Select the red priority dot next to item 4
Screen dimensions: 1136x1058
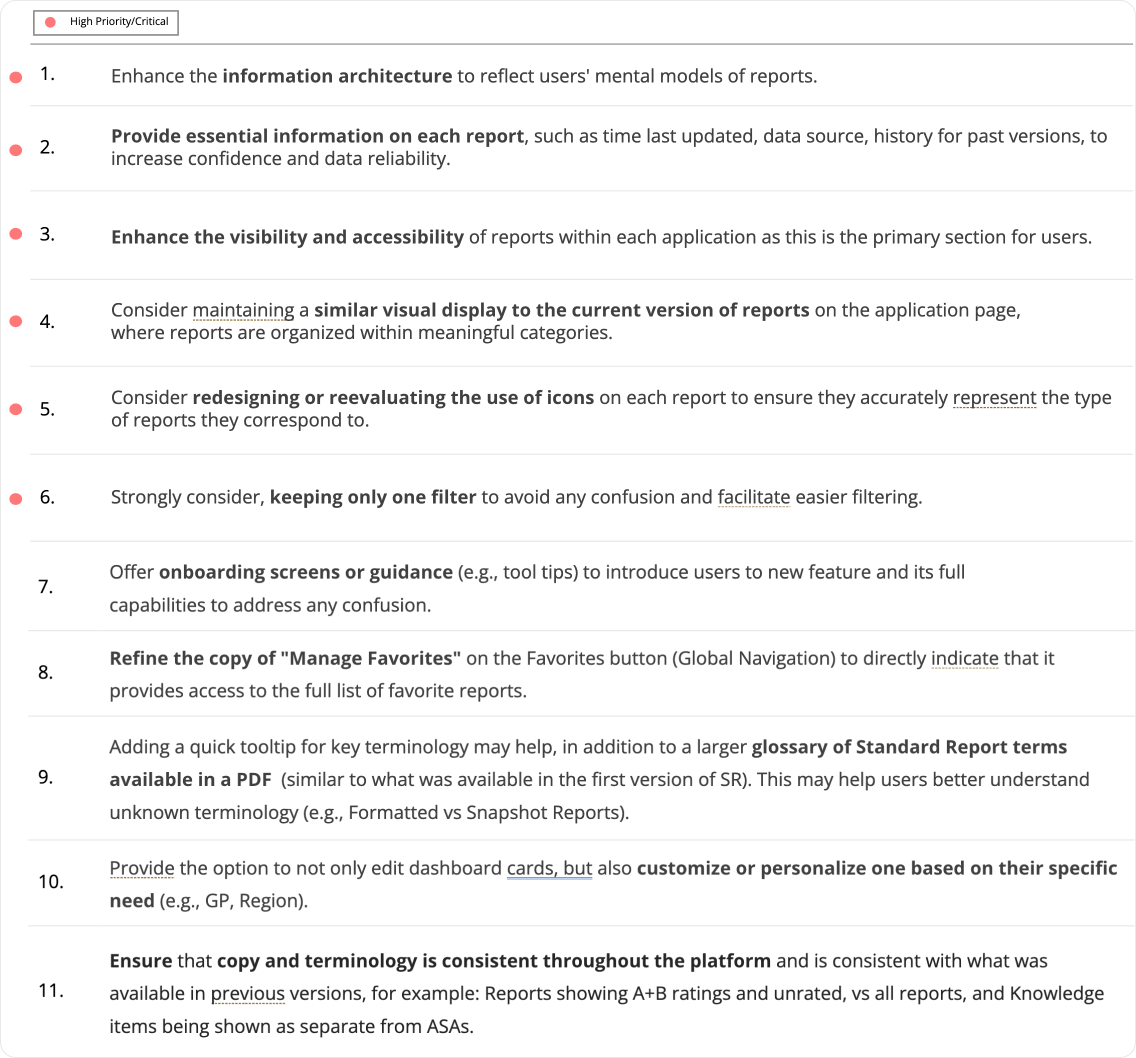click(x=16, y=322)
